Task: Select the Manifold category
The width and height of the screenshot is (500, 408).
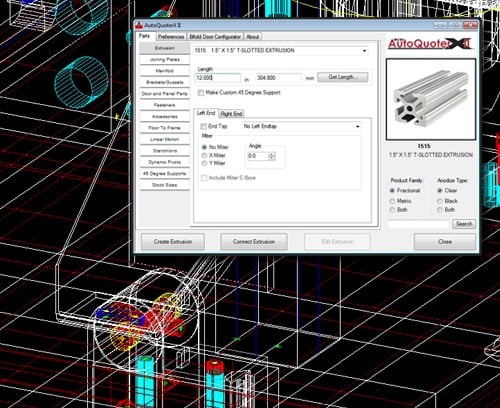Action: pyautogui.click(x=165, y=71)
